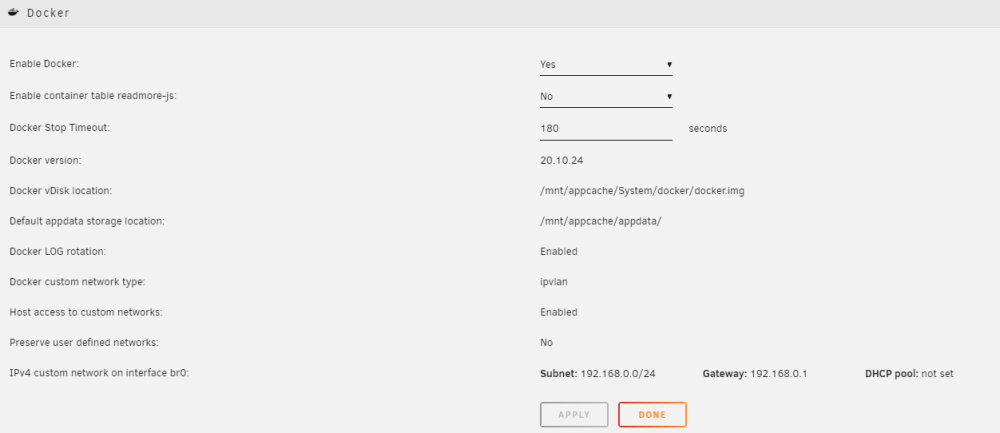The width and height of the screenshot is (1000, 433).
Task: Click the Docker Stop Timeout label
Action: point(60,128)
